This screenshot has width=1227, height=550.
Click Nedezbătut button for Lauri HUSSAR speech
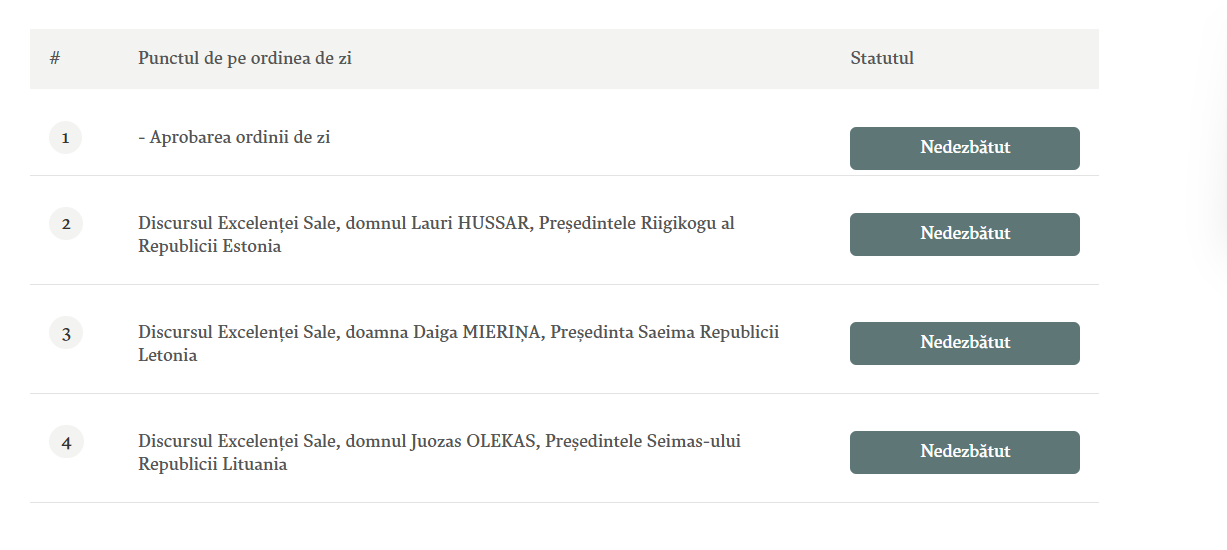click(964, 234)
